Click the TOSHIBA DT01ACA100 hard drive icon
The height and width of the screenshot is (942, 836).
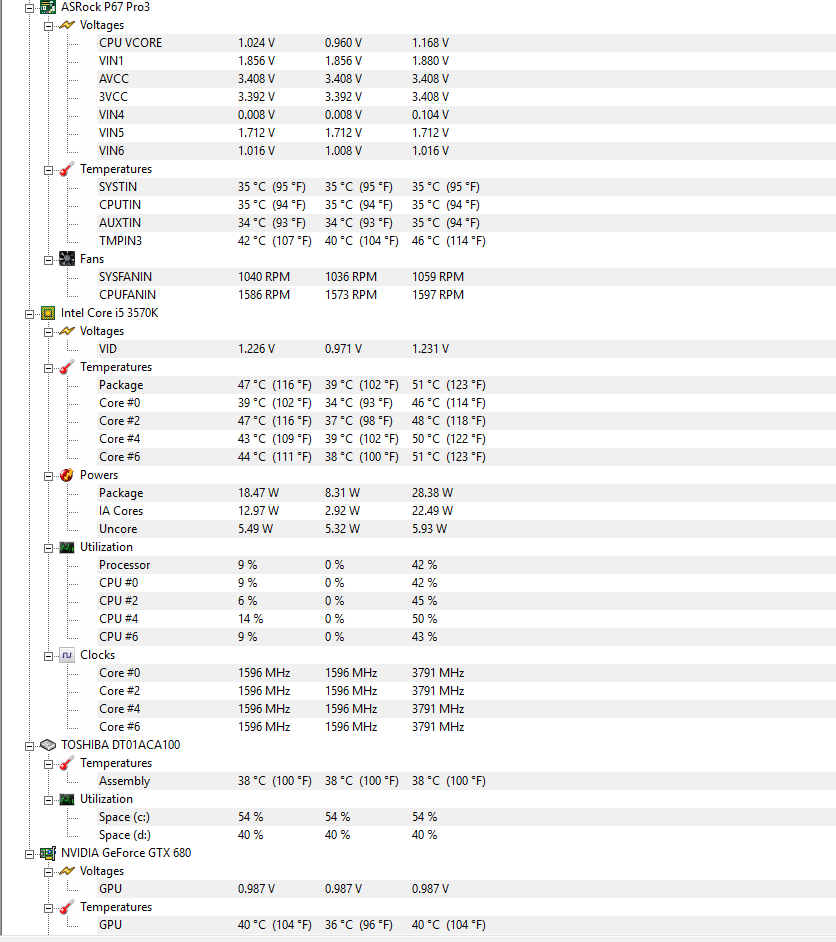pos(48,745)
